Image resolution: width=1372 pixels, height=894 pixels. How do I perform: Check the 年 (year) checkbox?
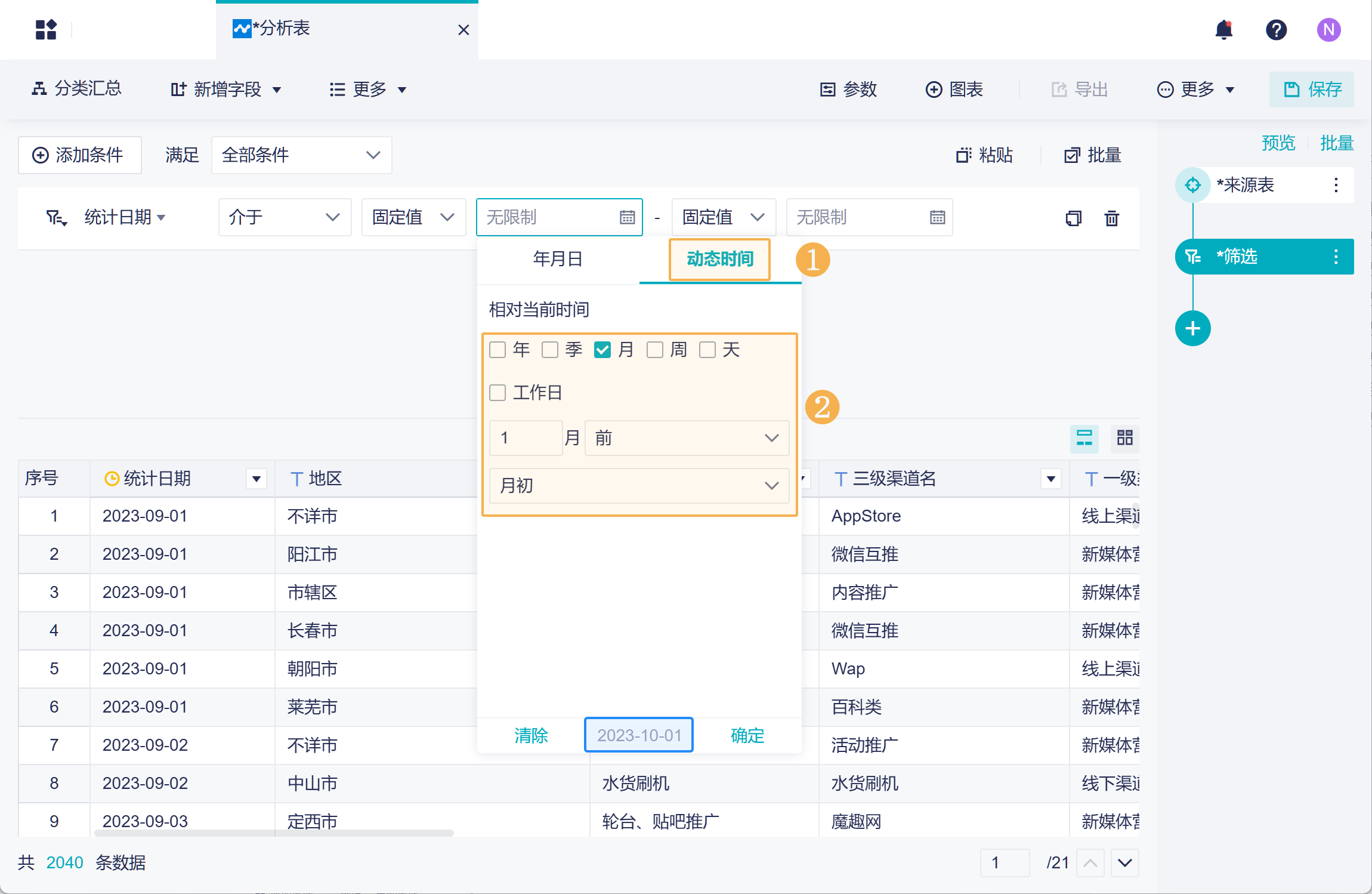[x=497, y=350]
